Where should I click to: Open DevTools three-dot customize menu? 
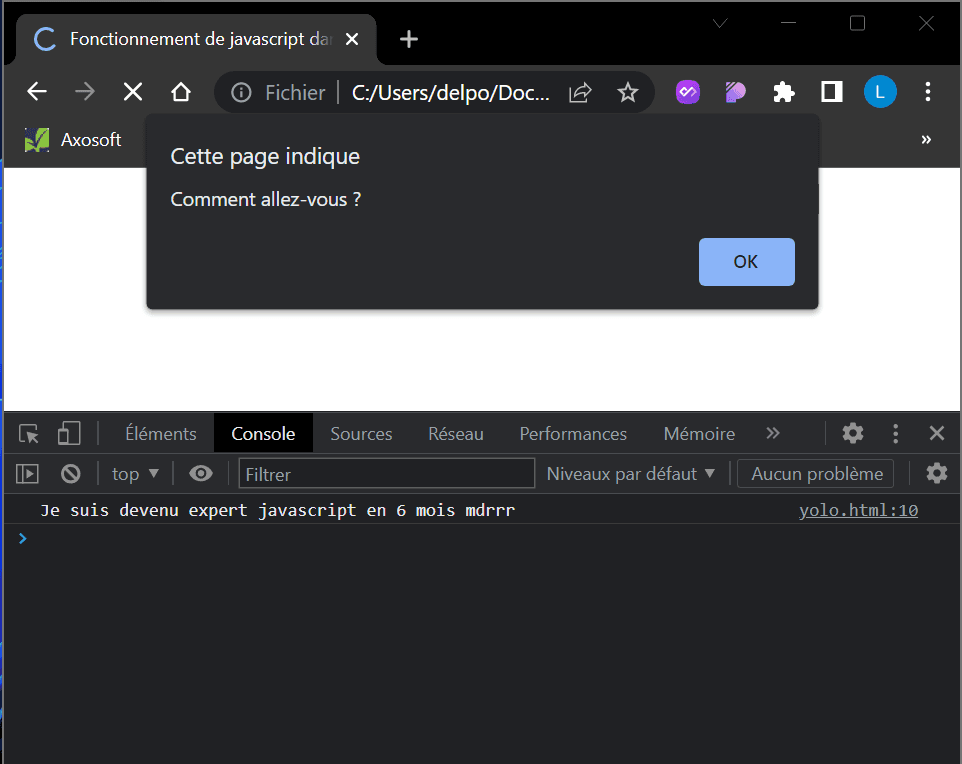tap(895, 433)
